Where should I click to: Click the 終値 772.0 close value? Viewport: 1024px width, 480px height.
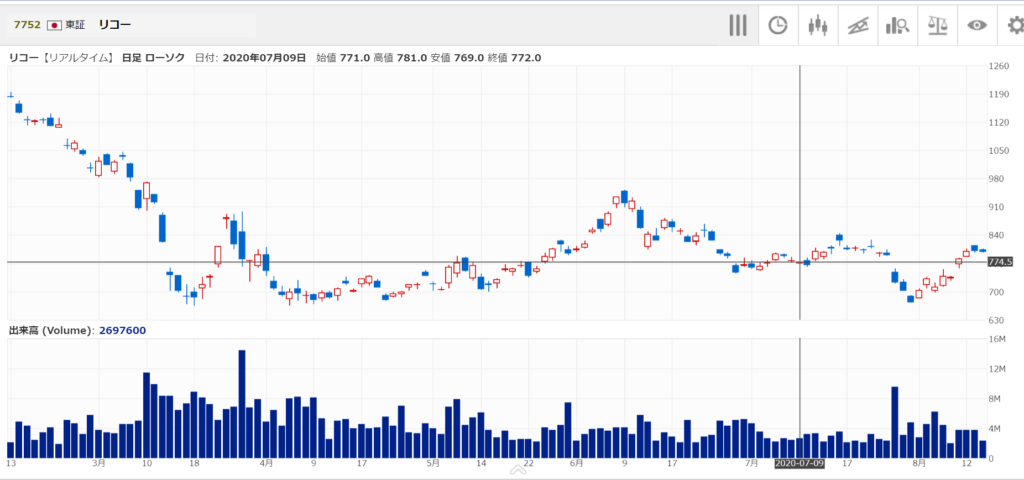coord(515,57)
